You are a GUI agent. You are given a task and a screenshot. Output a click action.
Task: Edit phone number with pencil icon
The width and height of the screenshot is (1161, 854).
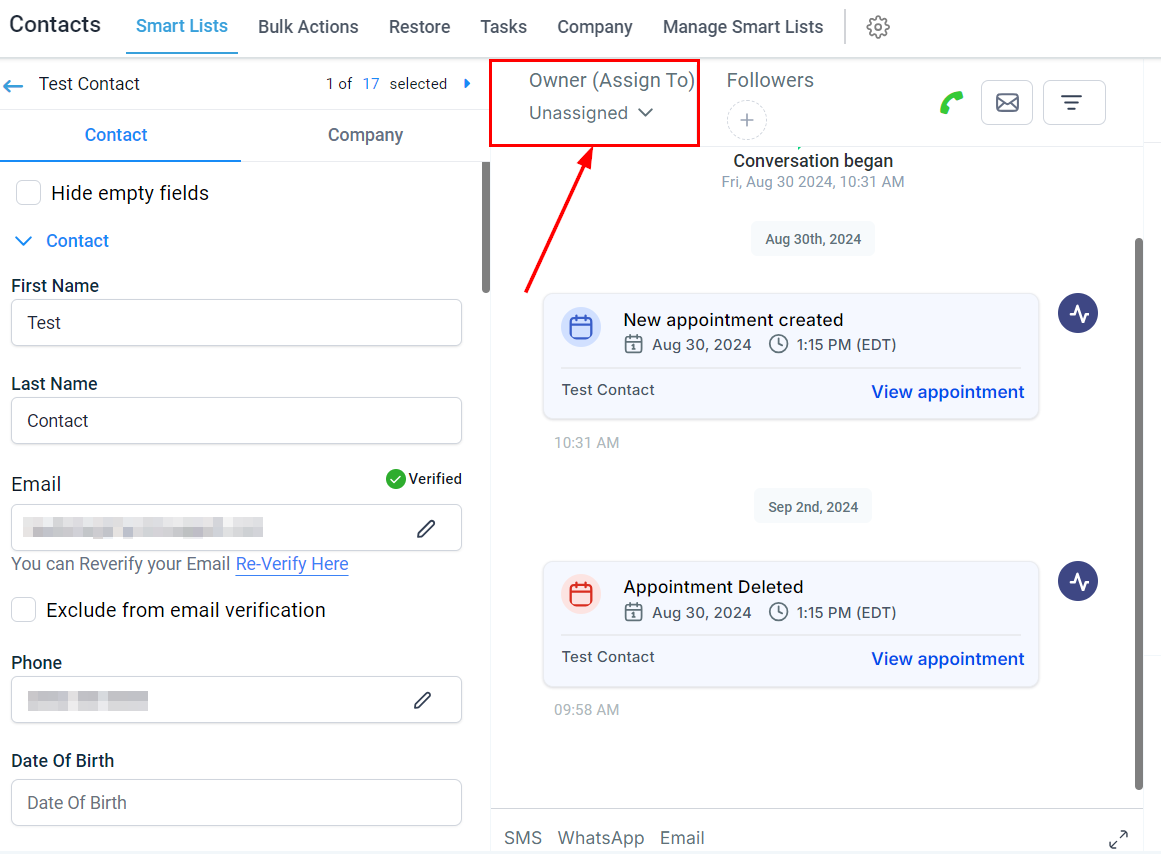click(422, 700)
